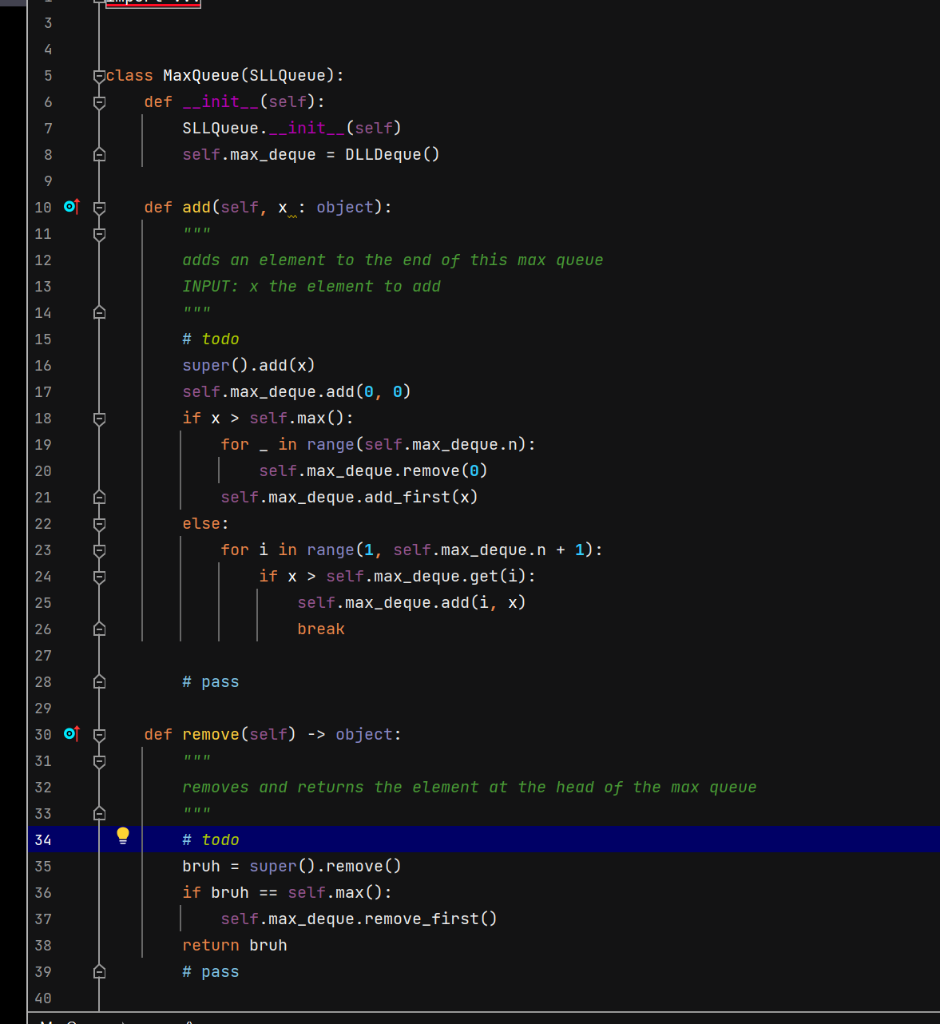The width and height of the screenshot is (940, 1024).
Task: Click the # todo comment on line 15
Action: coord(210,338)
